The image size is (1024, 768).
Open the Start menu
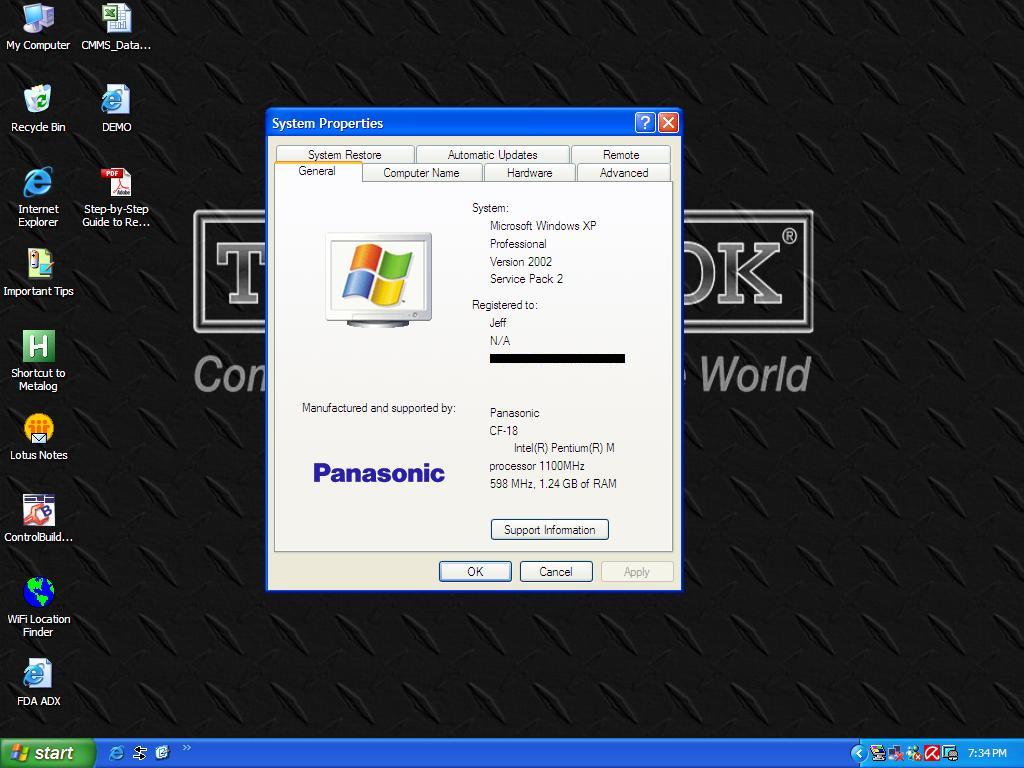click(47, 753)
